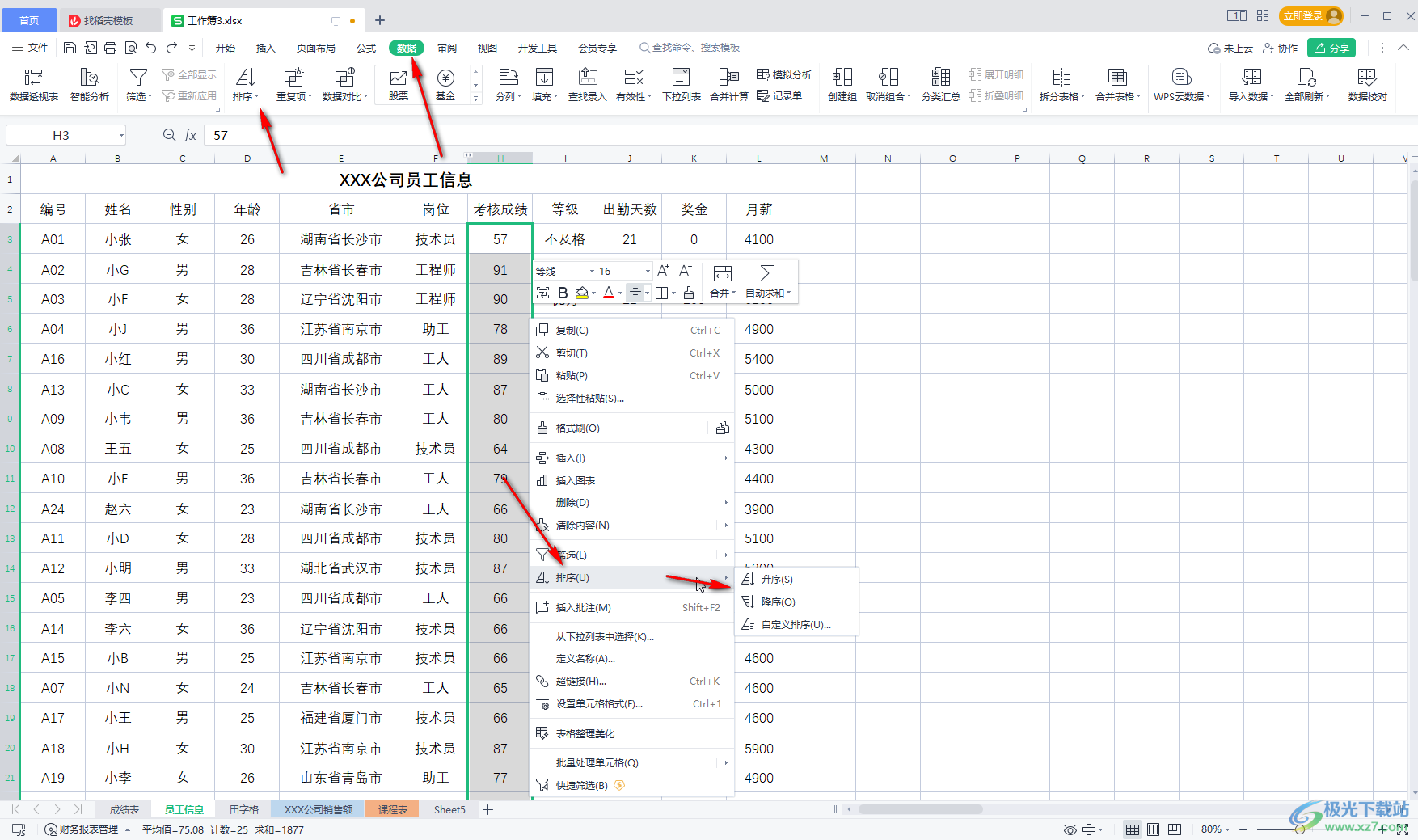Click the Undo arrow in the quick access toolbar
Image resolution: width=1418 pixels, height=840 pixels.
150,48
